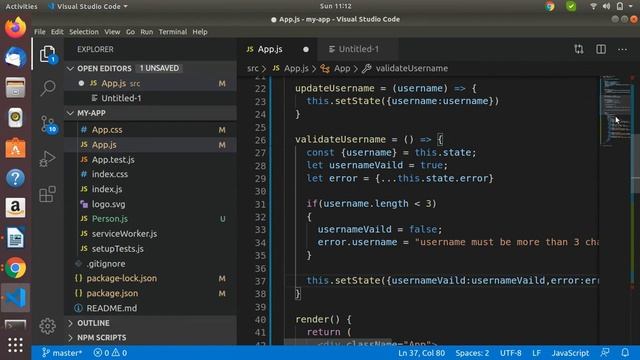Open the Help menu
Screen dimensions: 640x360
[200, 32]
